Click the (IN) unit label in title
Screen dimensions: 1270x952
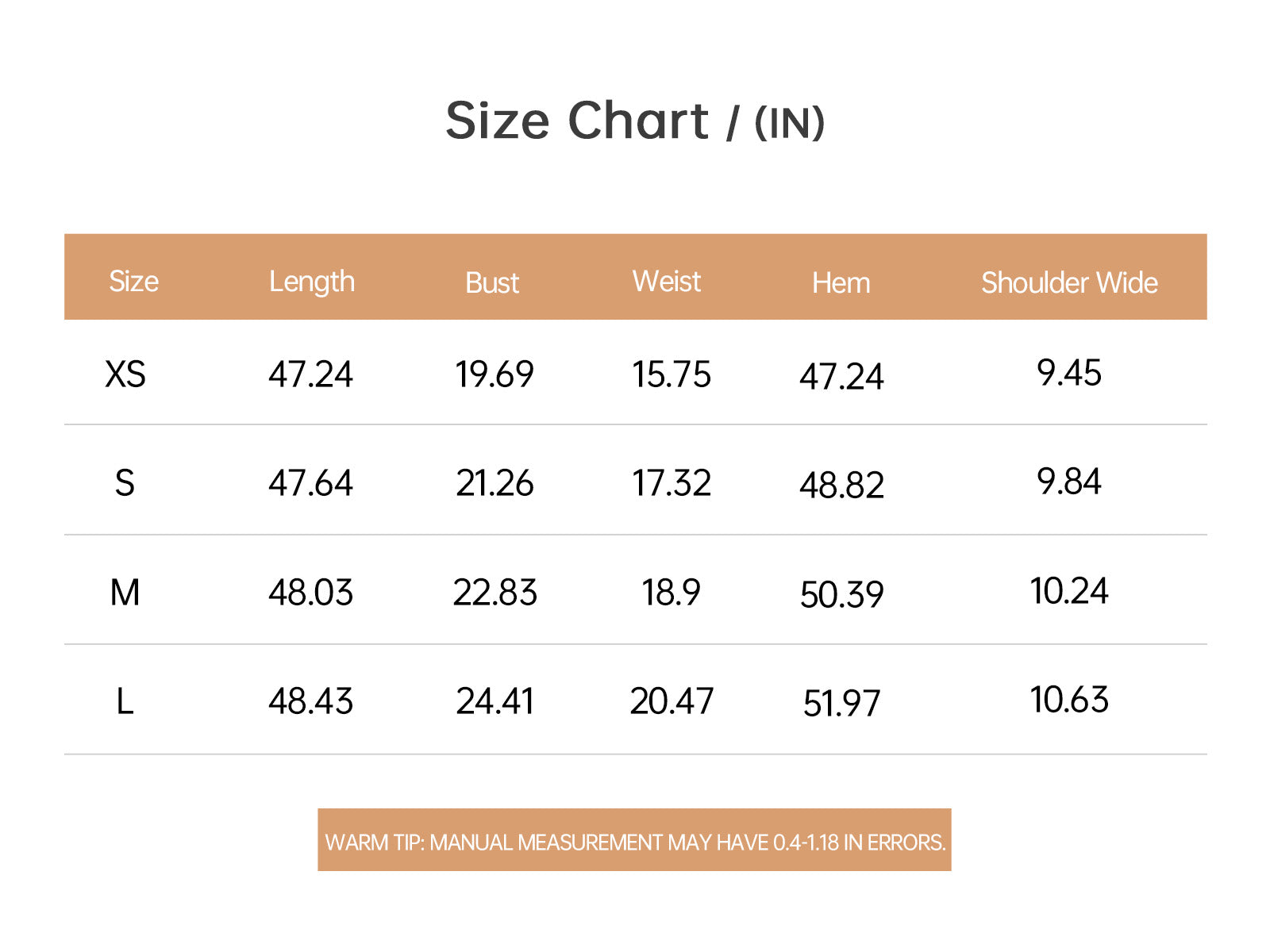click(x=790, y=123)
